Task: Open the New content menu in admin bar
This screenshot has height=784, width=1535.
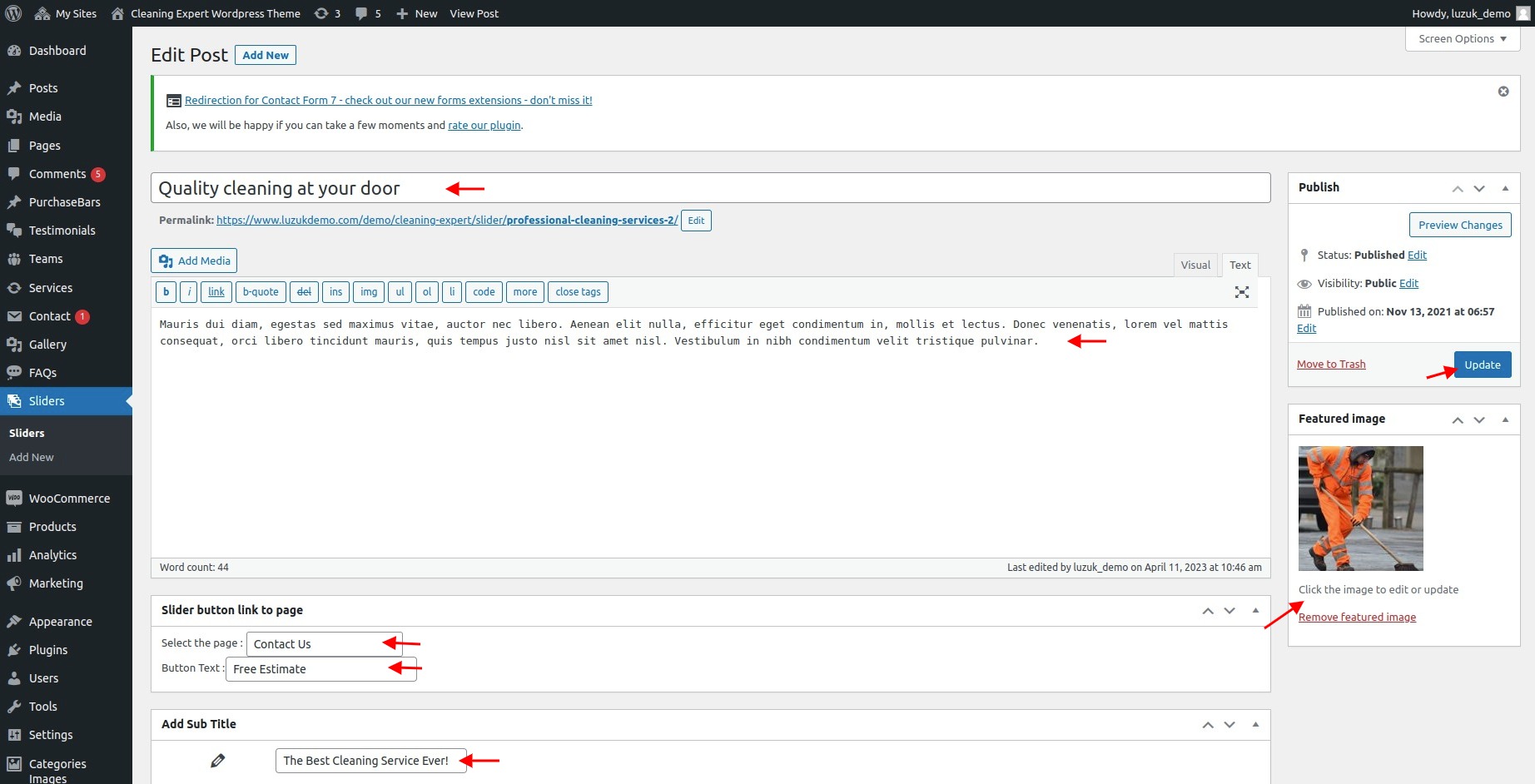Action: tap(416, 13)
